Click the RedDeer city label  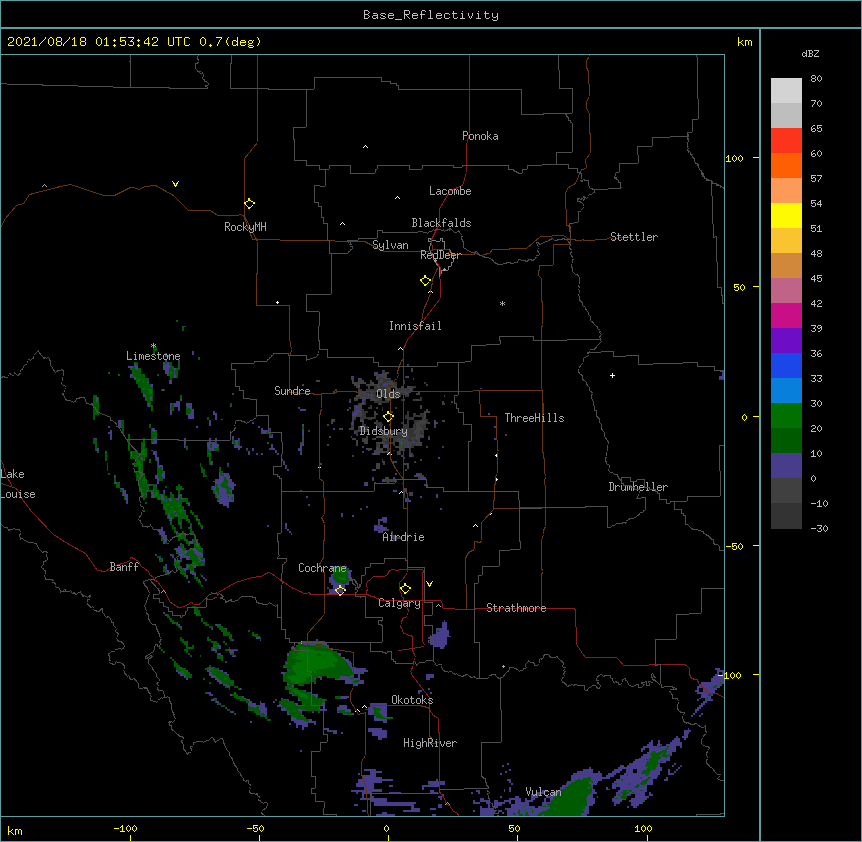[x=440, y=255]
